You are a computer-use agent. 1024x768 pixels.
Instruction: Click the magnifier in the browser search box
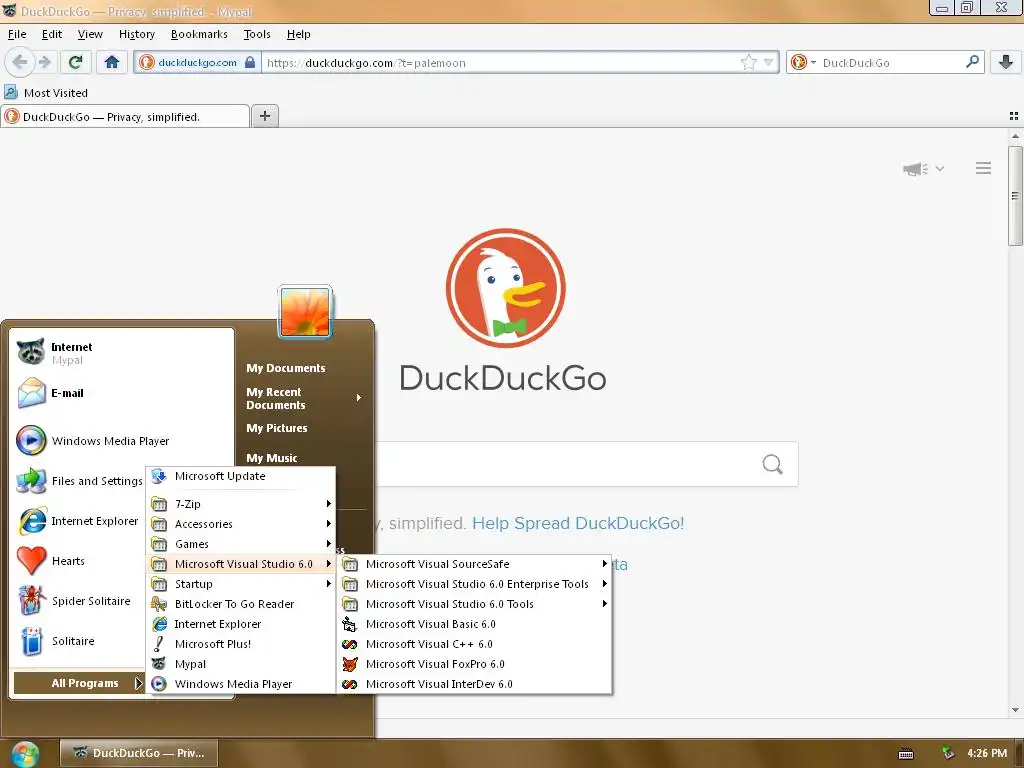[972, 62]
